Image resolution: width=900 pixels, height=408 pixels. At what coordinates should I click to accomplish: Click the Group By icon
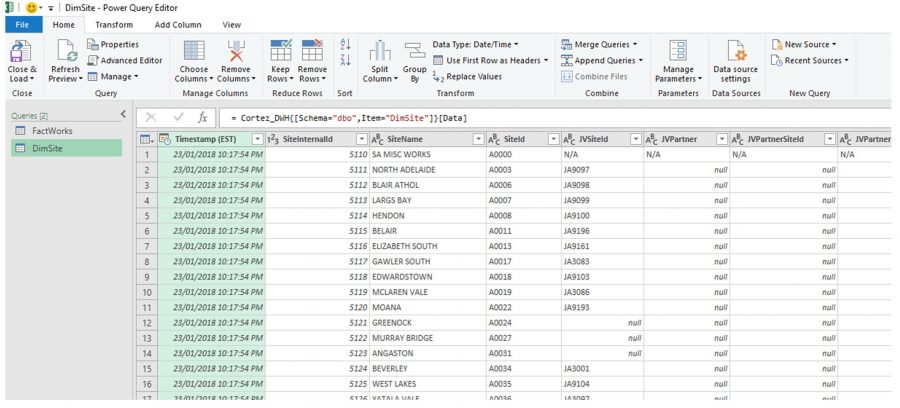click(x=414, y=51)
